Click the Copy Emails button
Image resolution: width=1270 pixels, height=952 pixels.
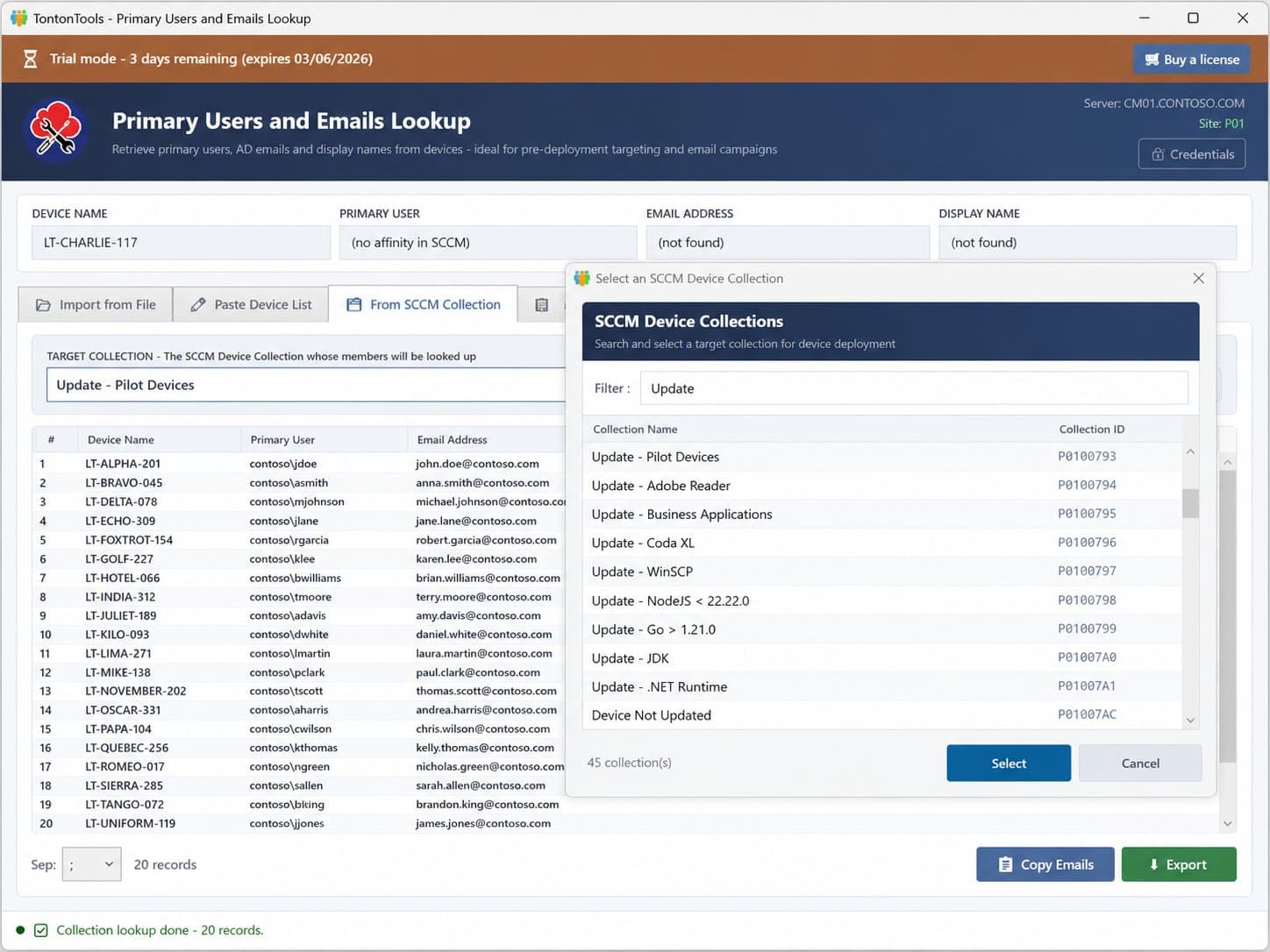click(x=1045, y=864)
